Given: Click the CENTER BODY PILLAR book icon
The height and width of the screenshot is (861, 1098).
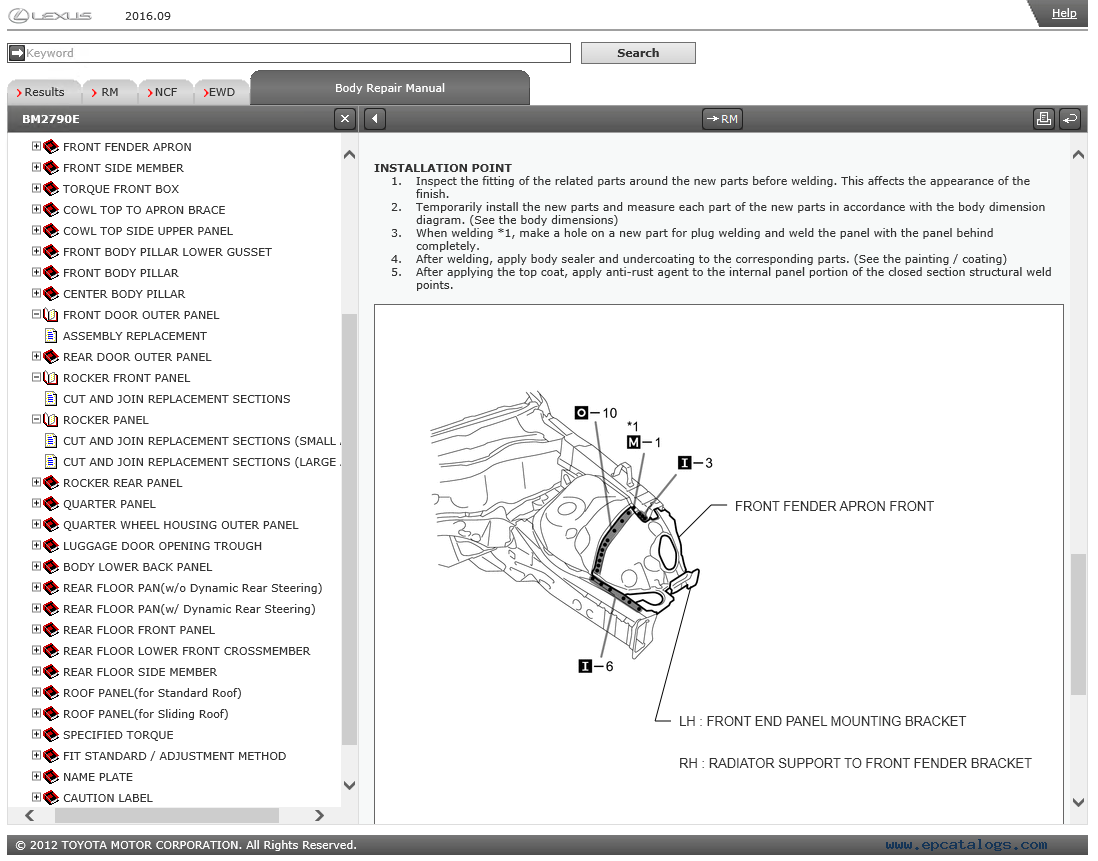Looking at the screenshot, I should coord(50,294).
